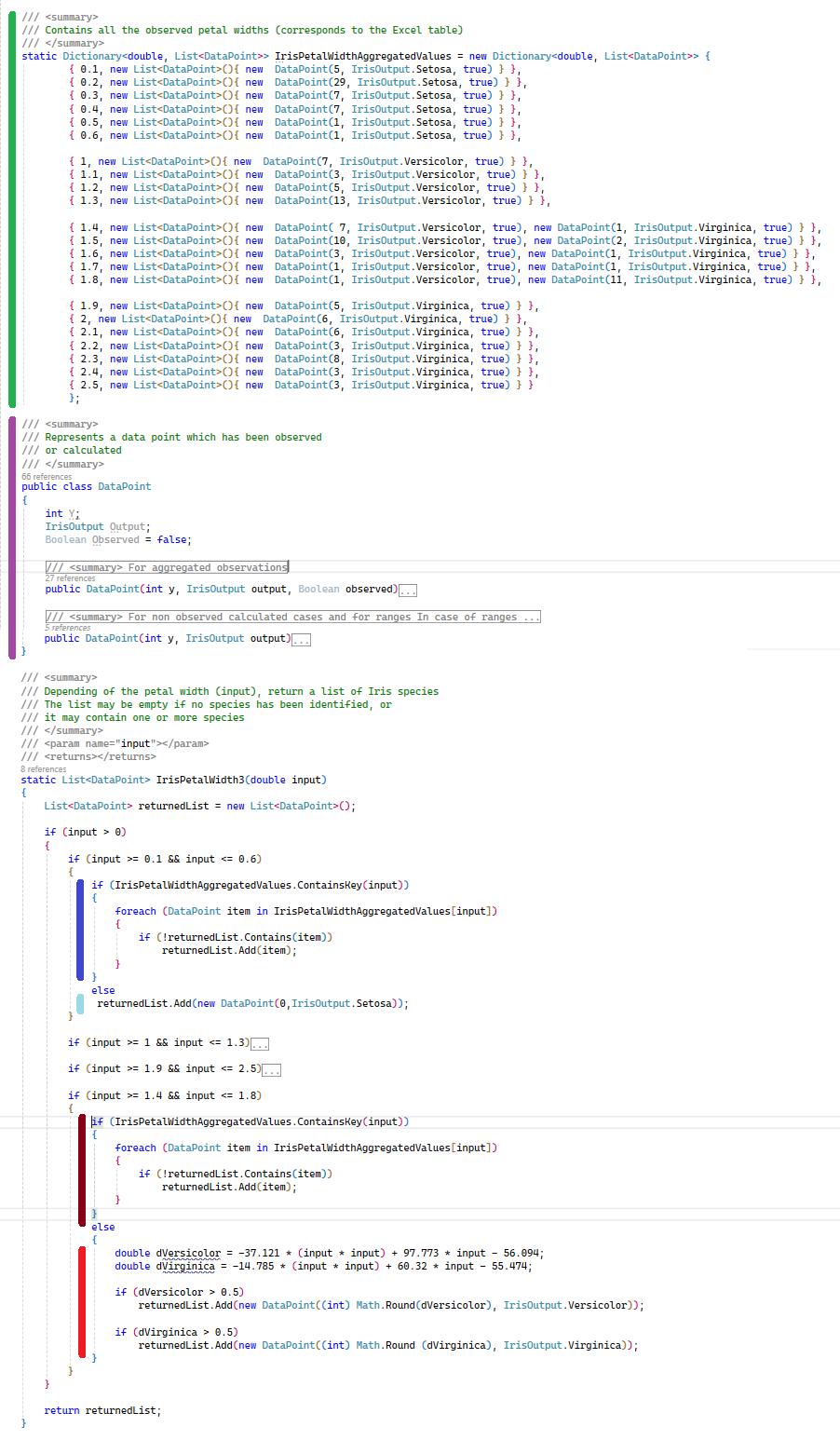Open the '66 references' CodeLens link
840x1440 pixels.
pos(47,476)
